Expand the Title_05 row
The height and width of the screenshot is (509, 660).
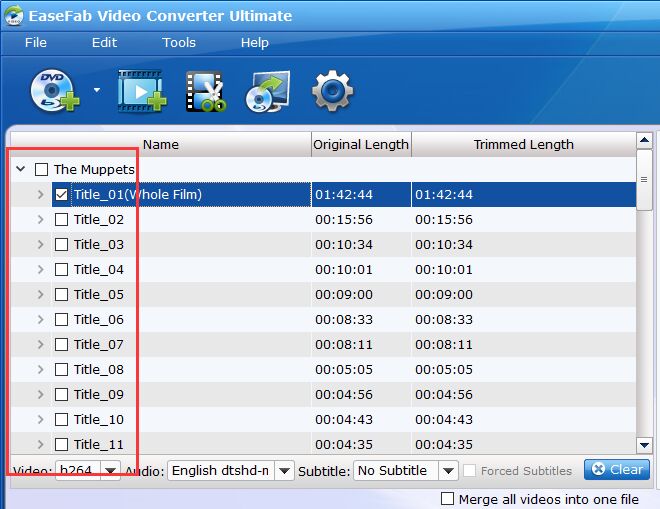[40, 294]
